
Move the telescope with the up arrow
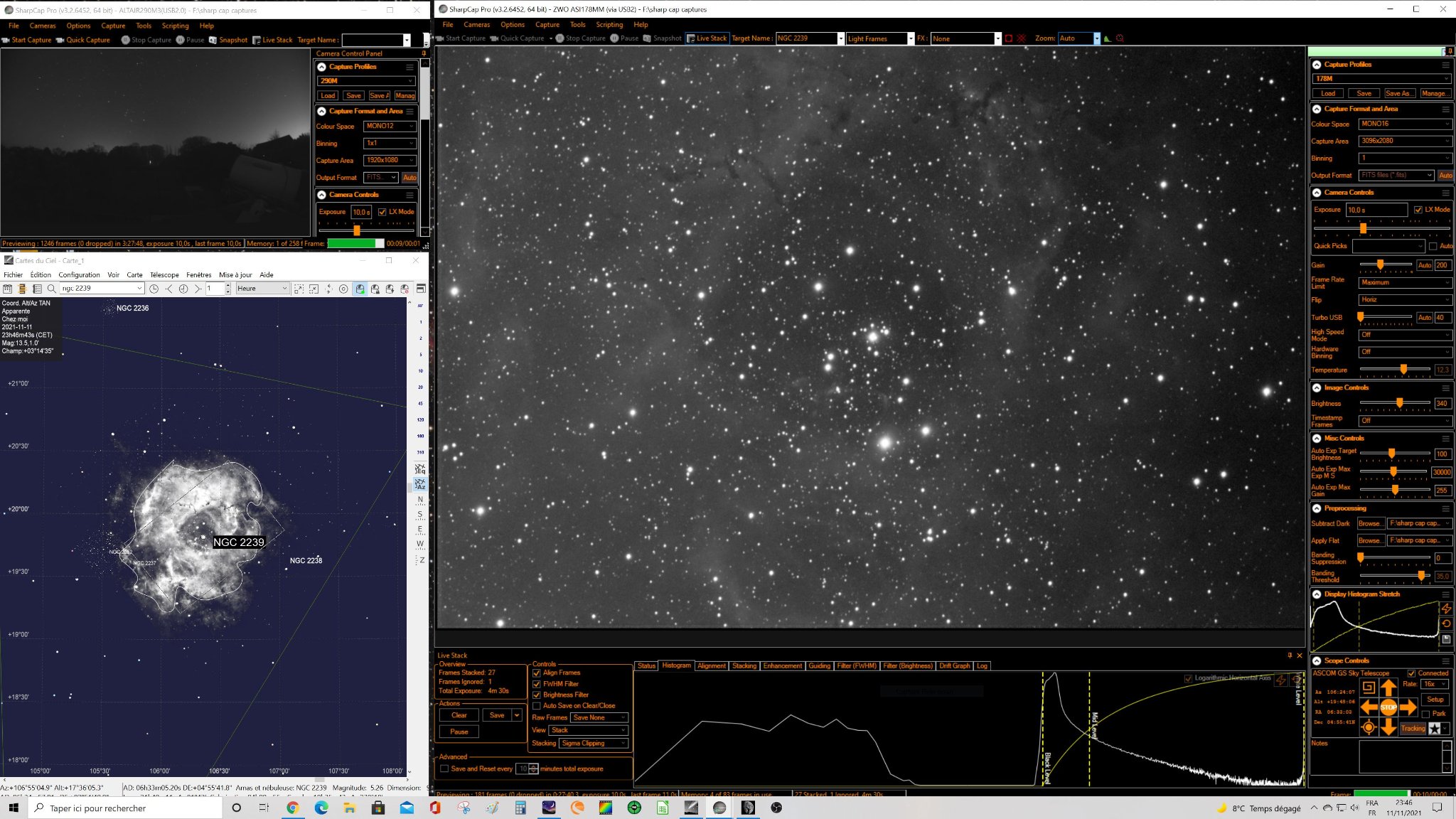(x=1388, y=688)
